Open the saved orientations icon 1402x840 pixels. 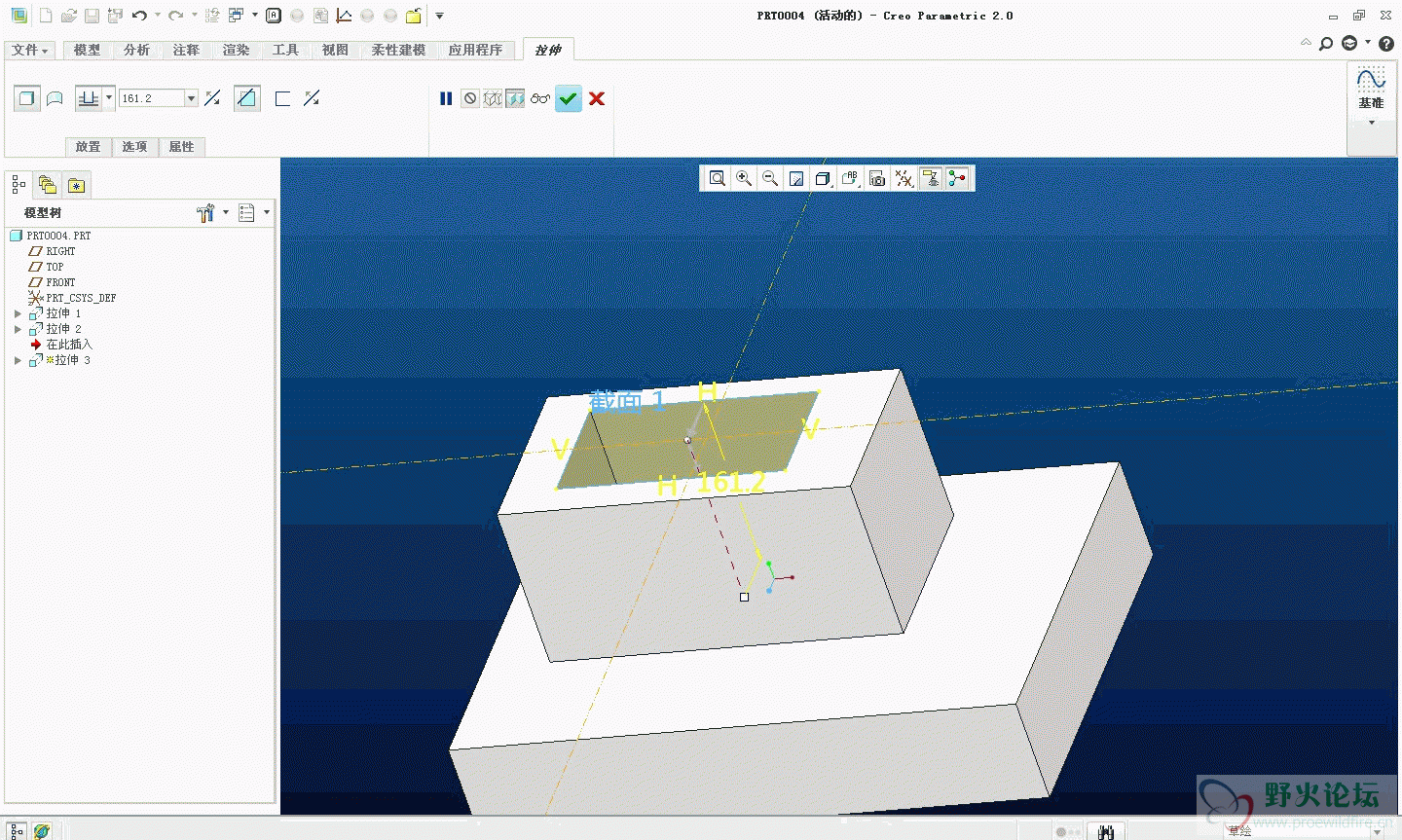click(x=850, y=178)
